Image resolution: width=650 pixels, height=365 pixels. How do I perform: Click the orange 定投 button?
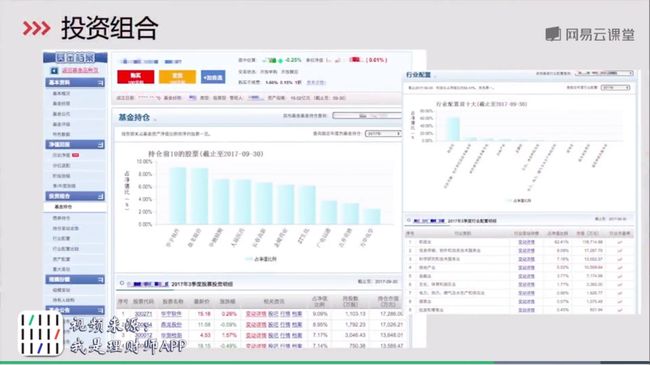point(177,77)
